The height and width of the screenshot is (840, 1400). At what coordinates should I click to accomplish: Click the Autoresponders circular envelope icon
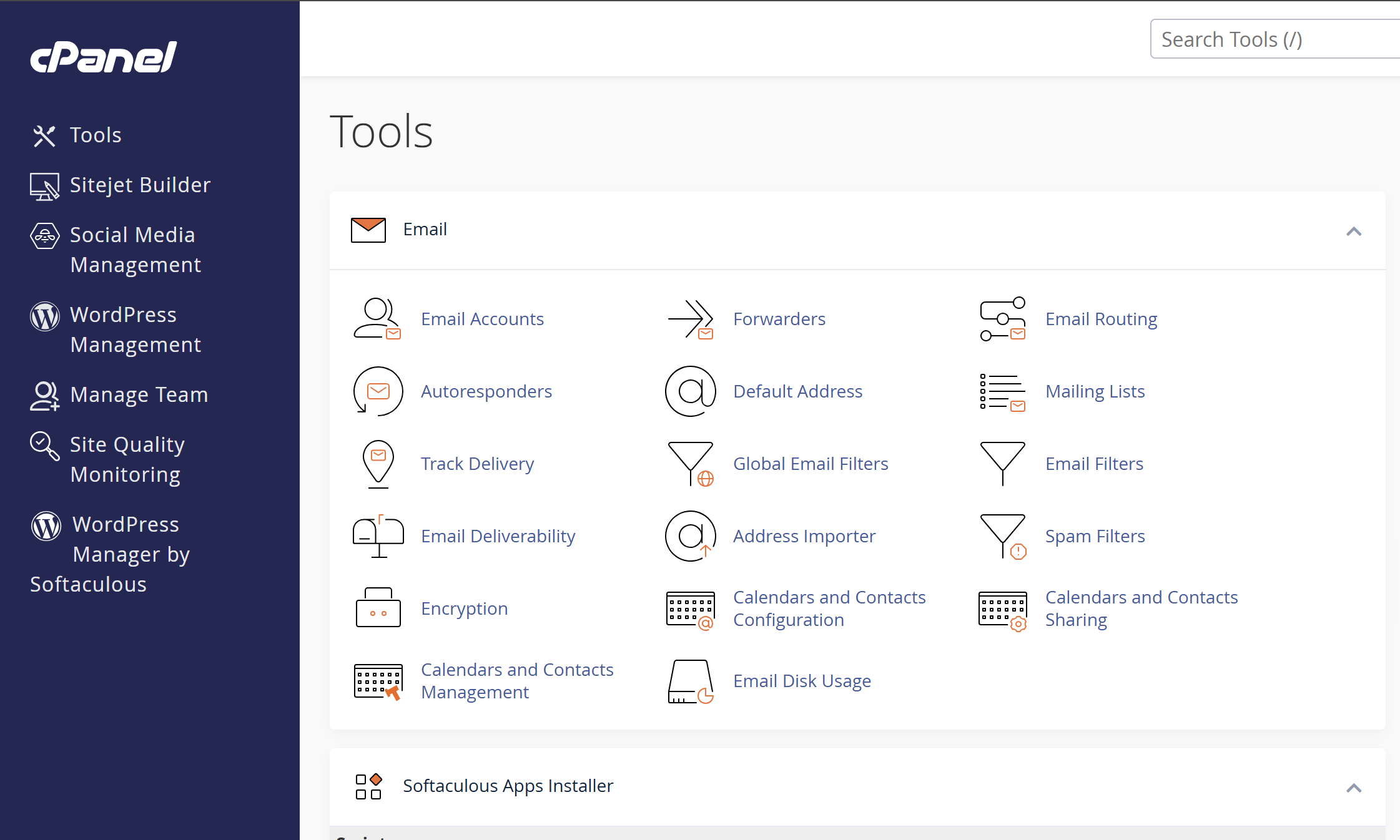tap(377, 391)
